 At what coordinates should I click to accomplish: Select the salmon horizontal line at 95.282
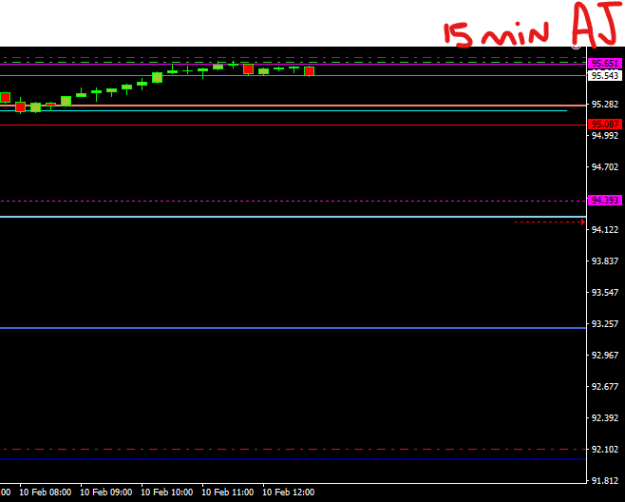pos(293,106)
